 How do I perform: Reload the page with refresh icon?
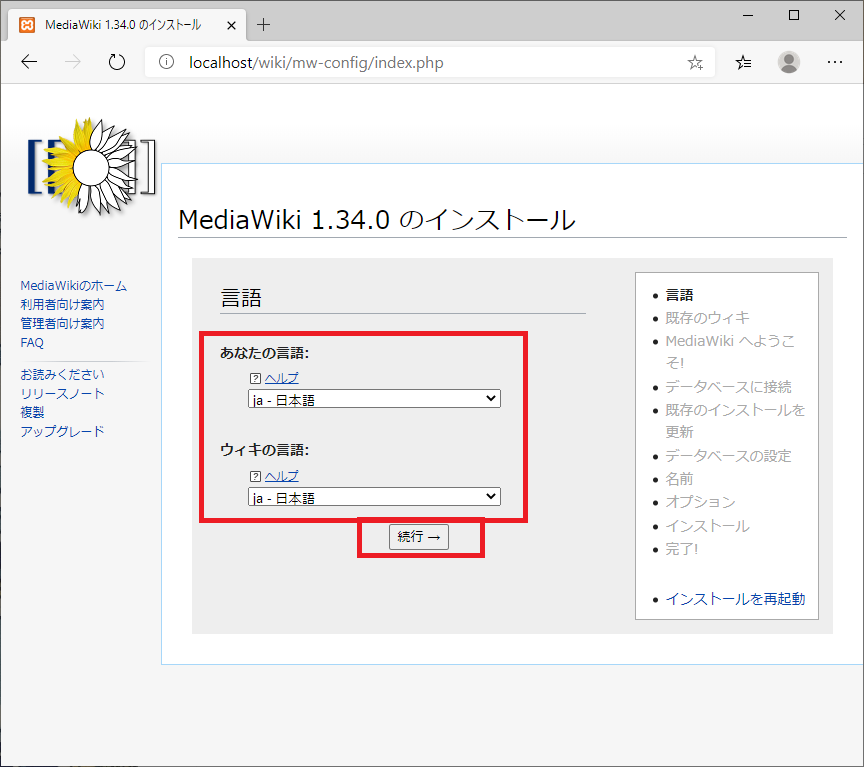point(116,62)
